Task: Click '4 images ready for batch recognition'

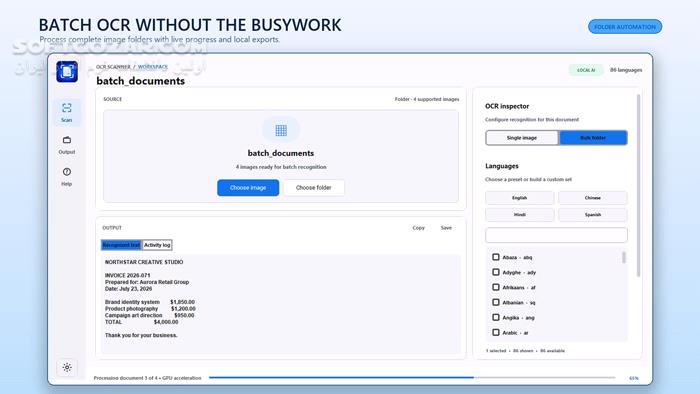Action: [x=281, y=167]
